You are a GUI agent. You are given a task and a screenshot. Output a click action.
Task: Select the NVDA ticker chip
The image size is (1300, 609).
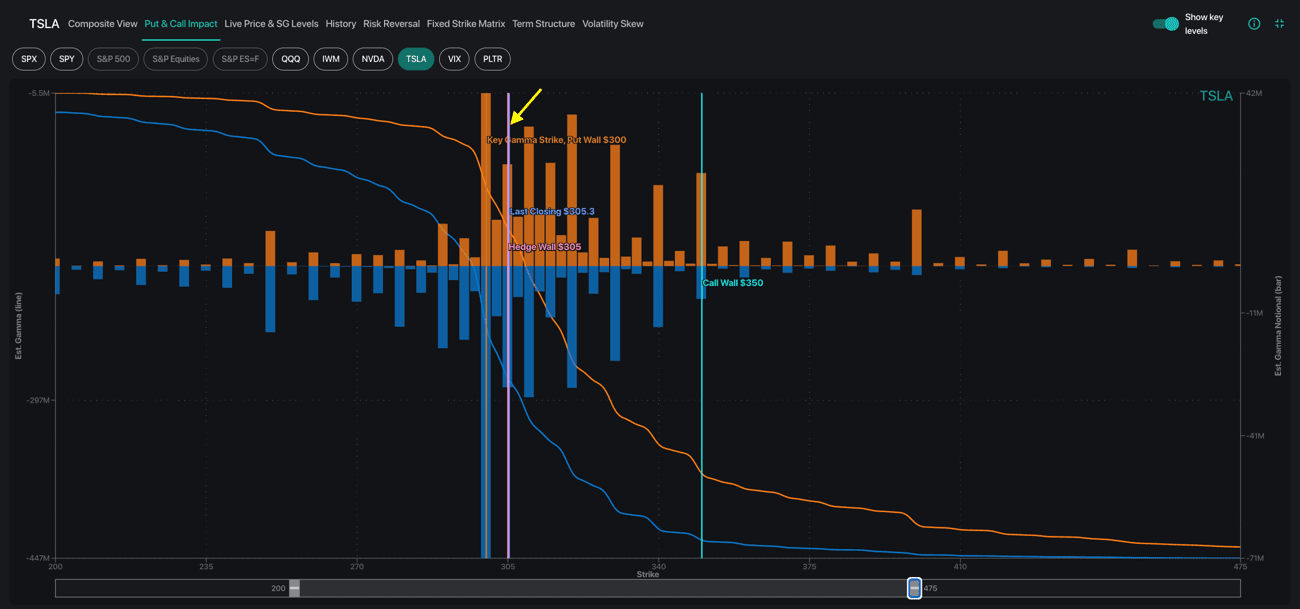tap(373, 59)
